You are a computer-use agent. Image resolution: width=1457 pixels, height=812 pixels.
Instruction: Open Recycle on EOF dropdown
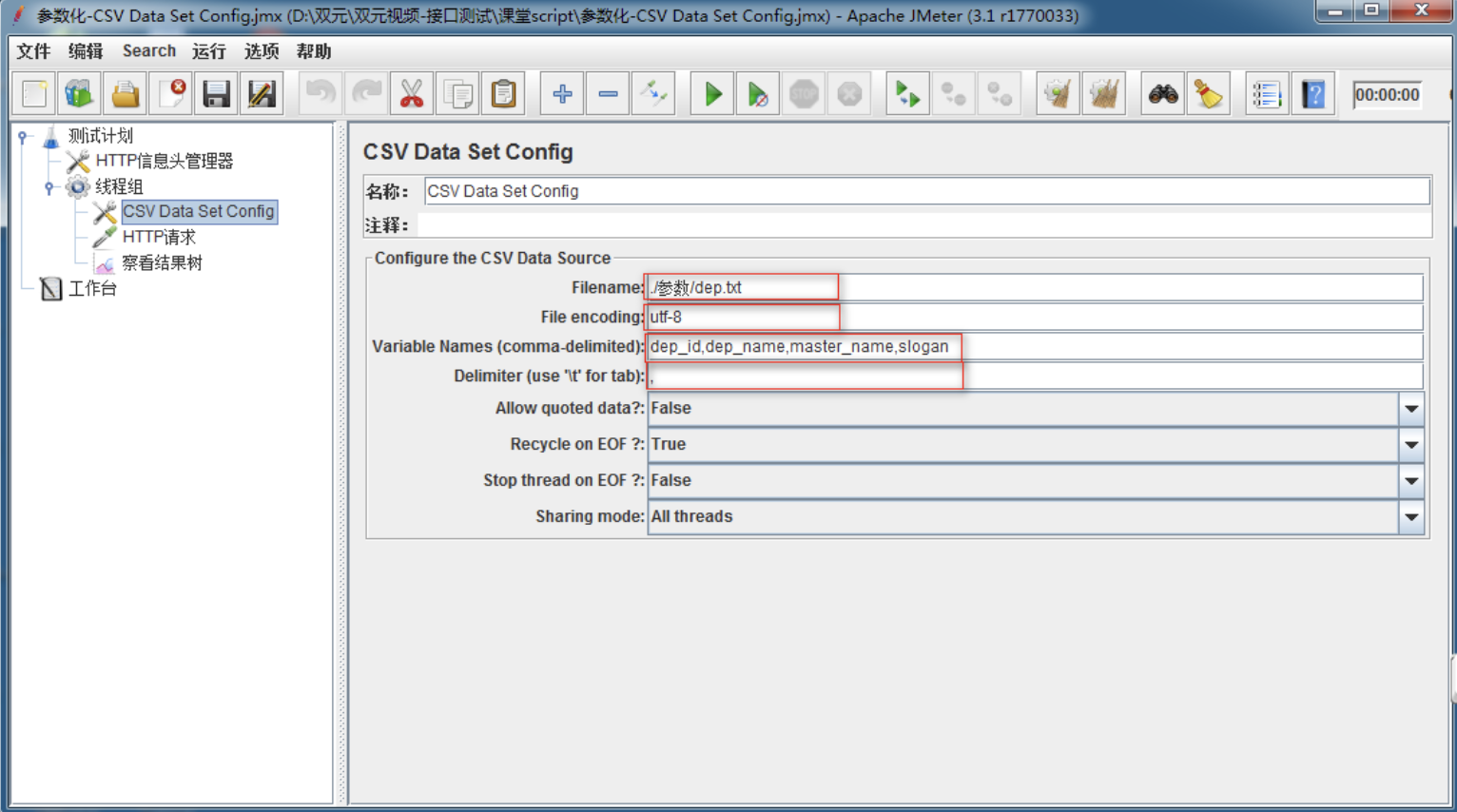coord(1411,445)
